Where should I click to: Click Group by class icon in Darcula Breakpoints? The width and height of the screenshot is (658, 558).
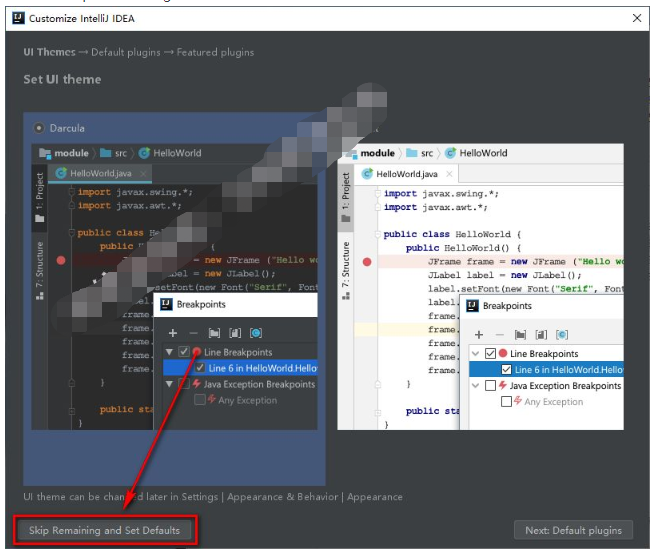click(x=256, y=333)
